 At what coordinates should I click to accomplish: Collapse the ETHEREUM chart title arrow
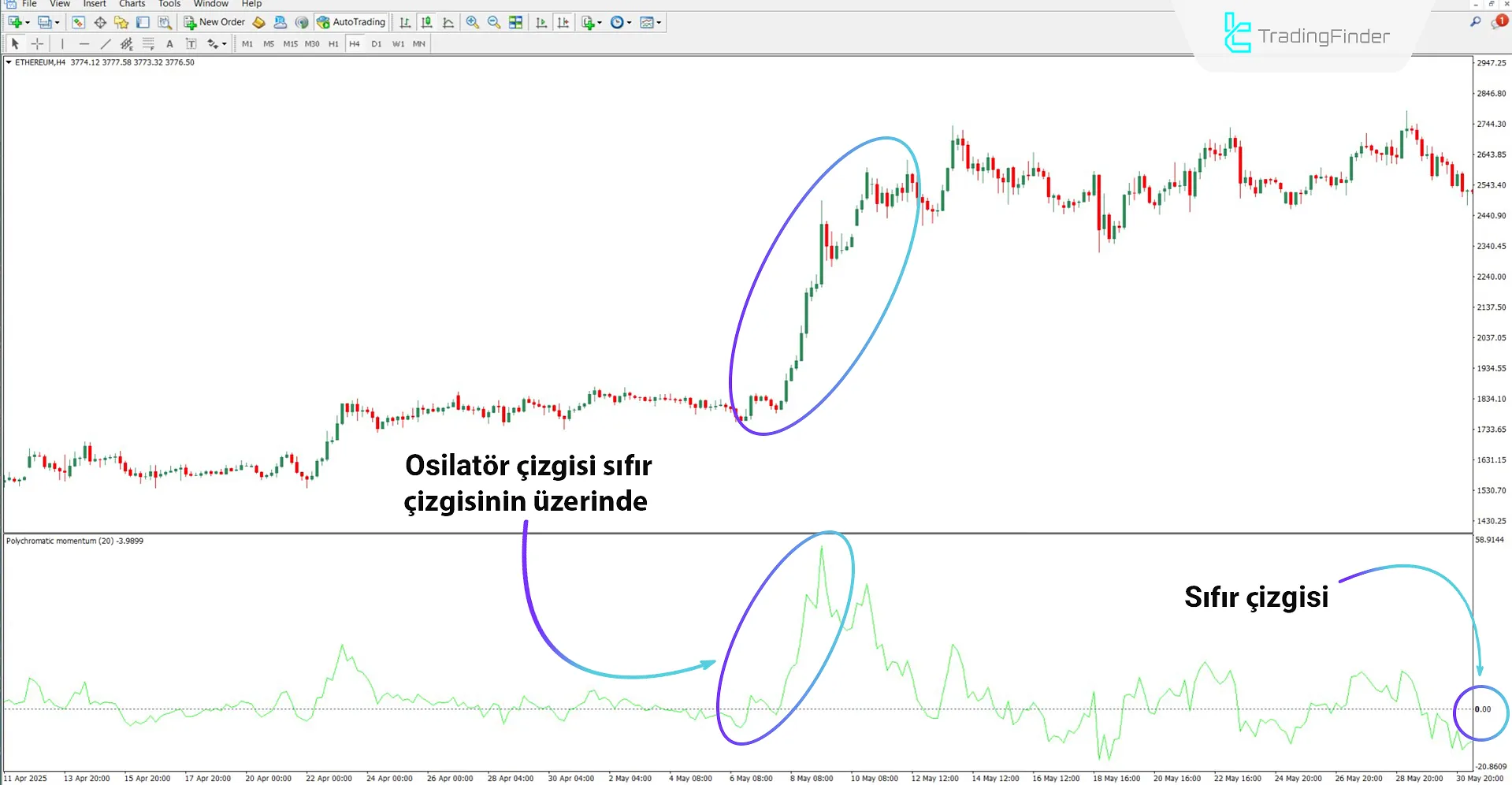[9, 62]
